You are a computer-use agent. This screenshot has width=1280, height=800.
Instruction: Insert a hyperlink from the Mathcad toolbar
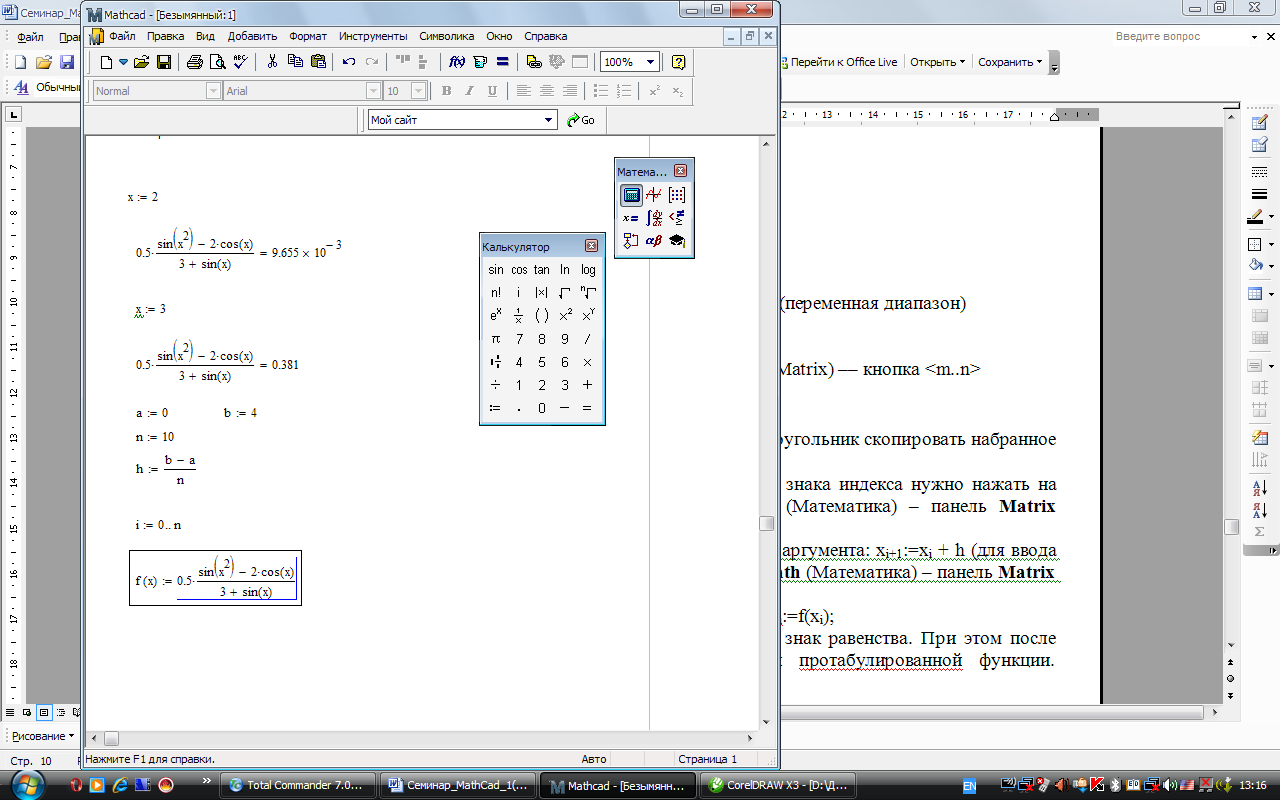pos(534,62)
